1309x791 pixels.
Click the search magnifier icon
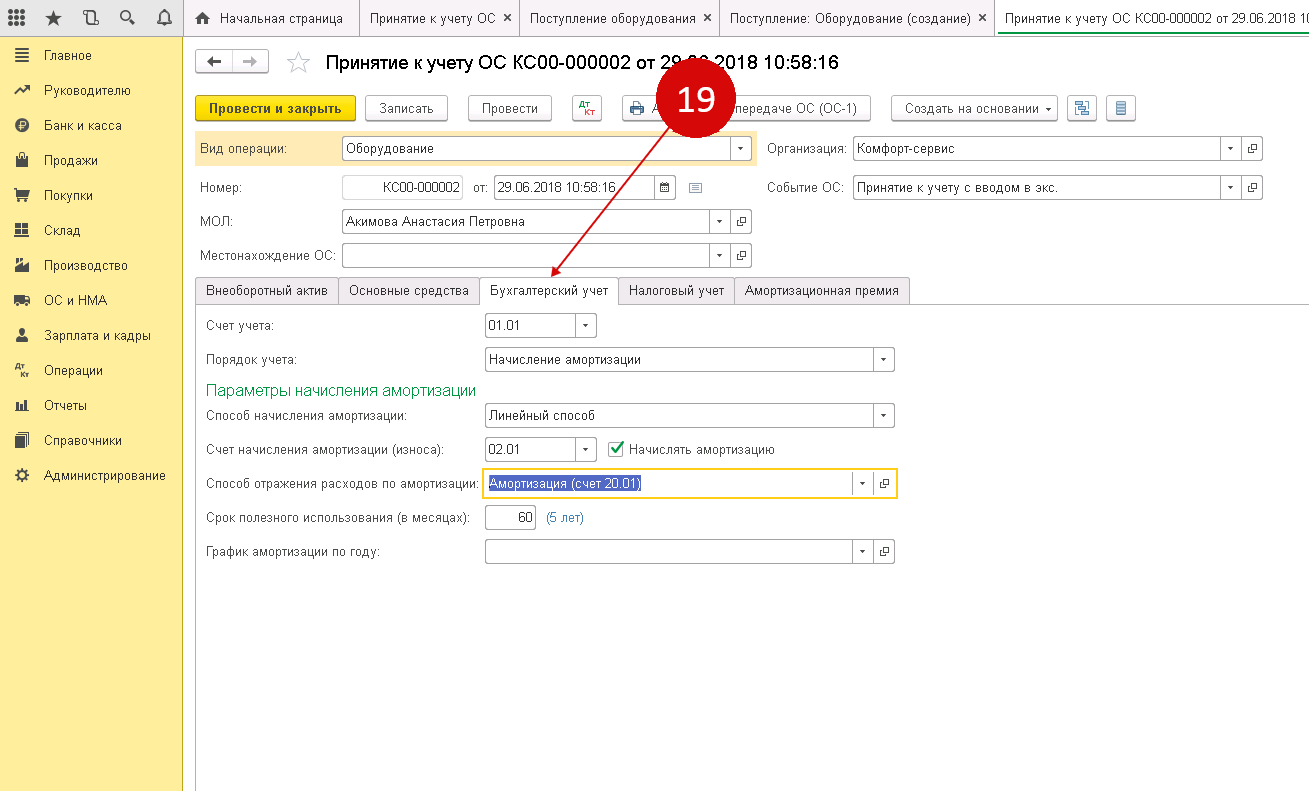click(127, 18)
